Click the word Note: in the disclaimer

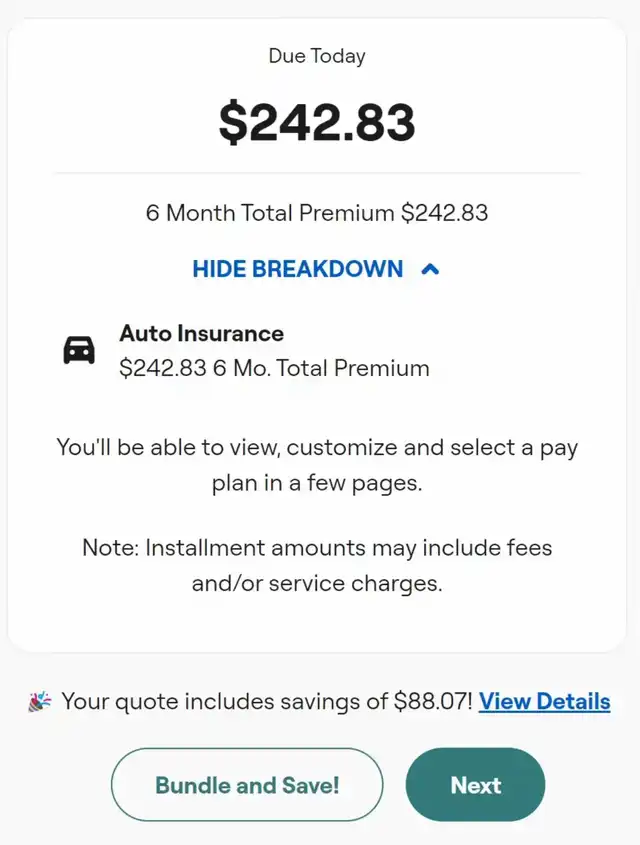[110, 548]
